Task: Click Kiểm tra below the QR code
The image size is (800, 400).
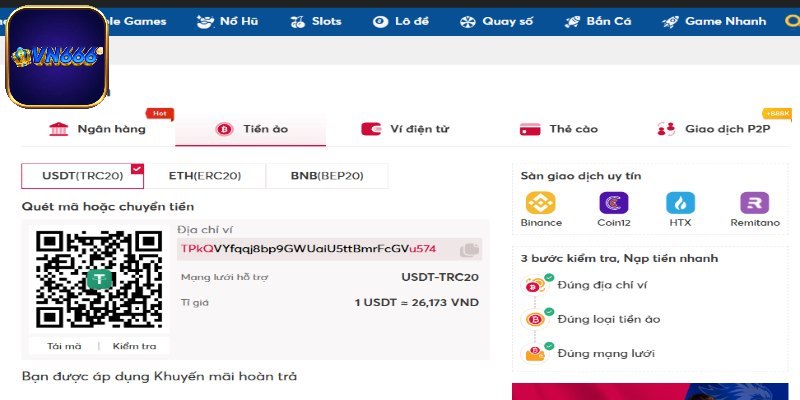Action: click(x=135, y=346)
